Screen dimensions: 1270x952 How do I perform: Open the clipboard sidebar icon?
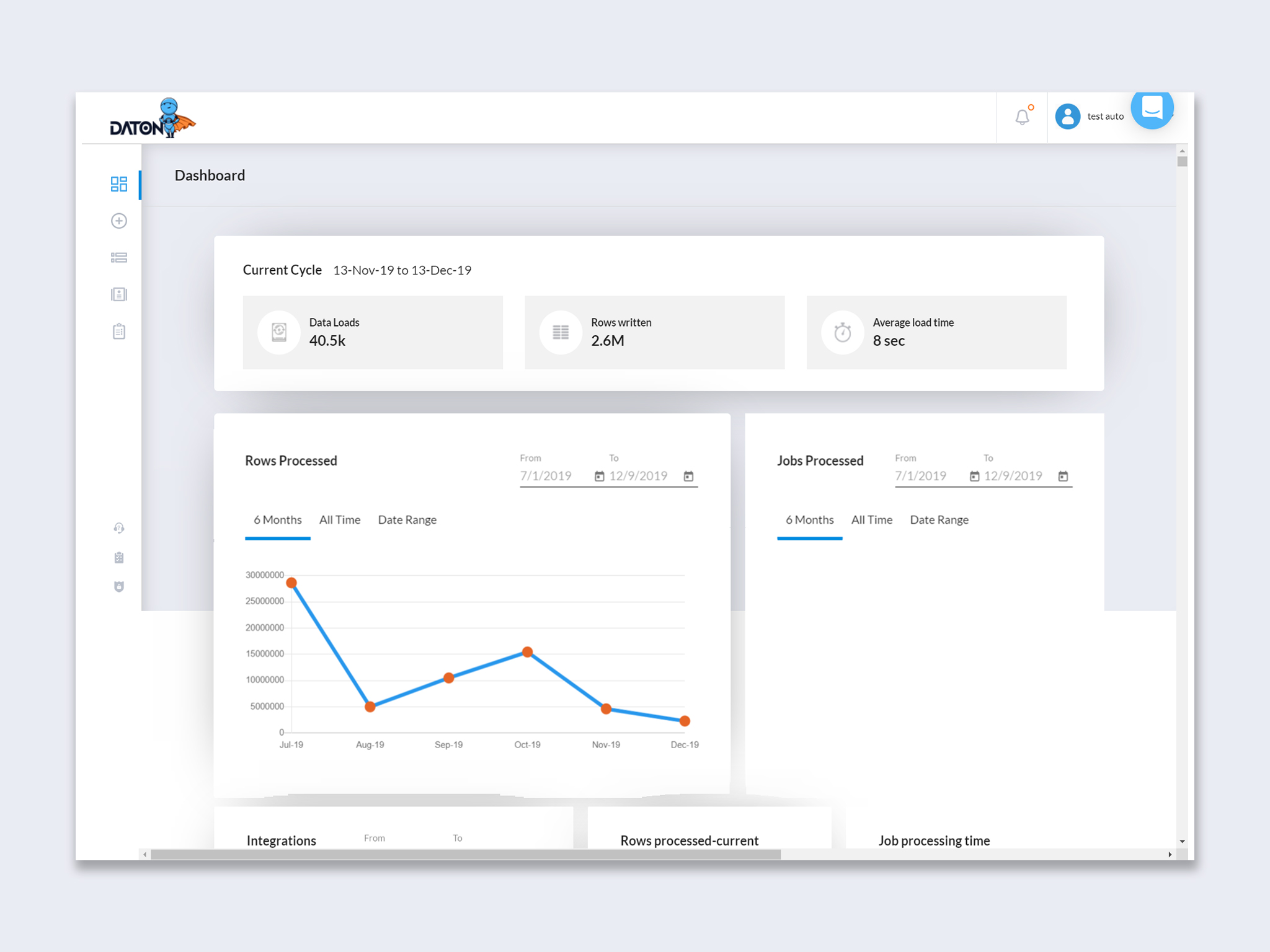(118, 332)
